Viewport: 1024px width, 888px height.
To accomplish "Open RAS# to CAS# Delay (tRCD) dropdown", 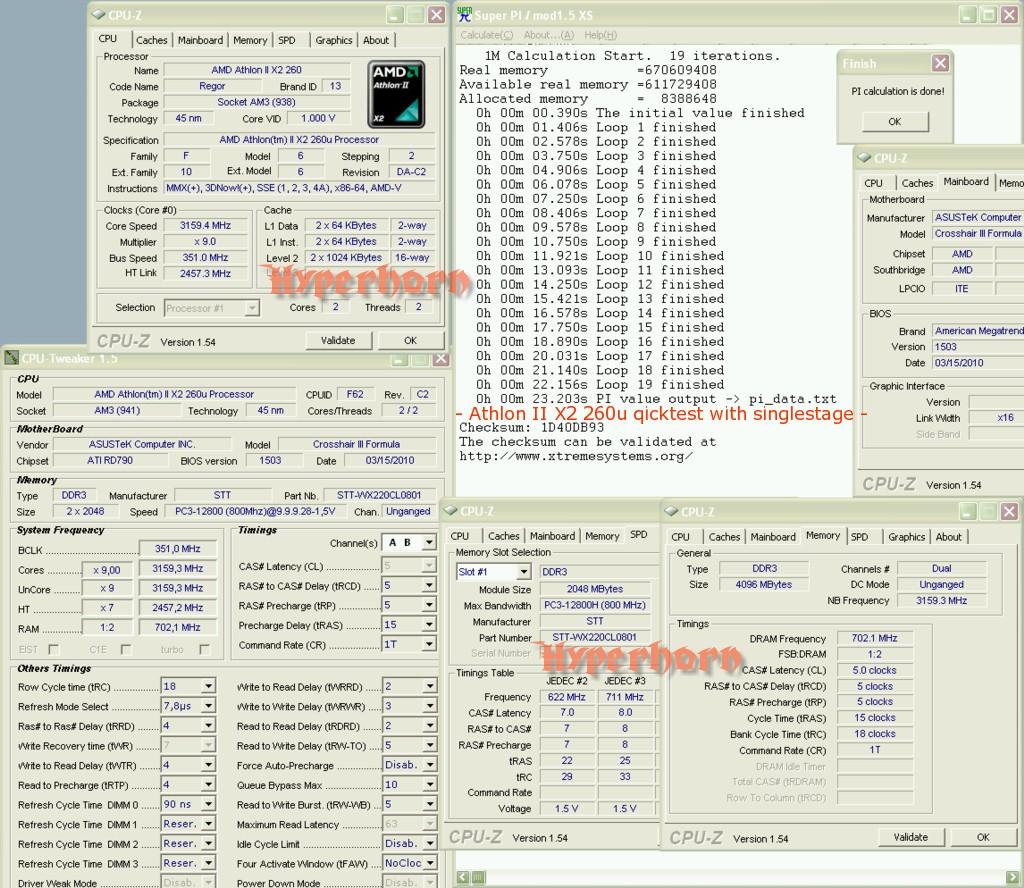I will [429, 586].
